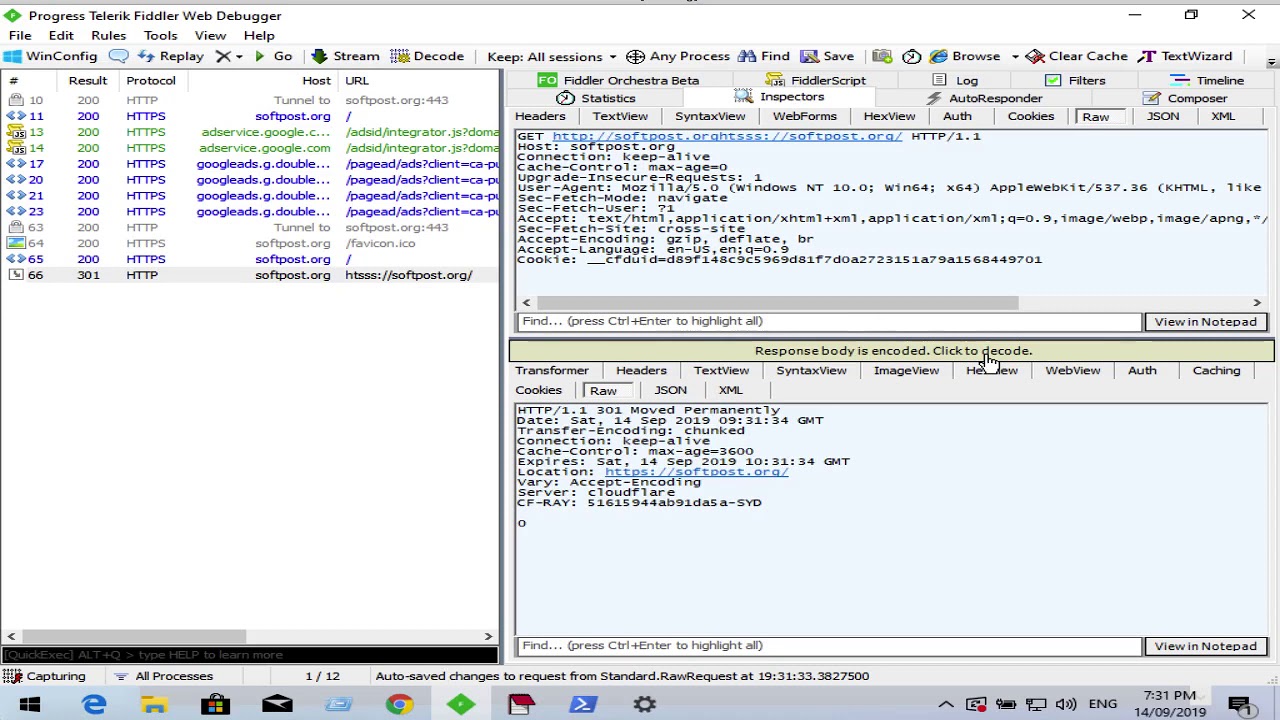Open the Rules menu
The image size is (1280, 720).
pos(108,35)
